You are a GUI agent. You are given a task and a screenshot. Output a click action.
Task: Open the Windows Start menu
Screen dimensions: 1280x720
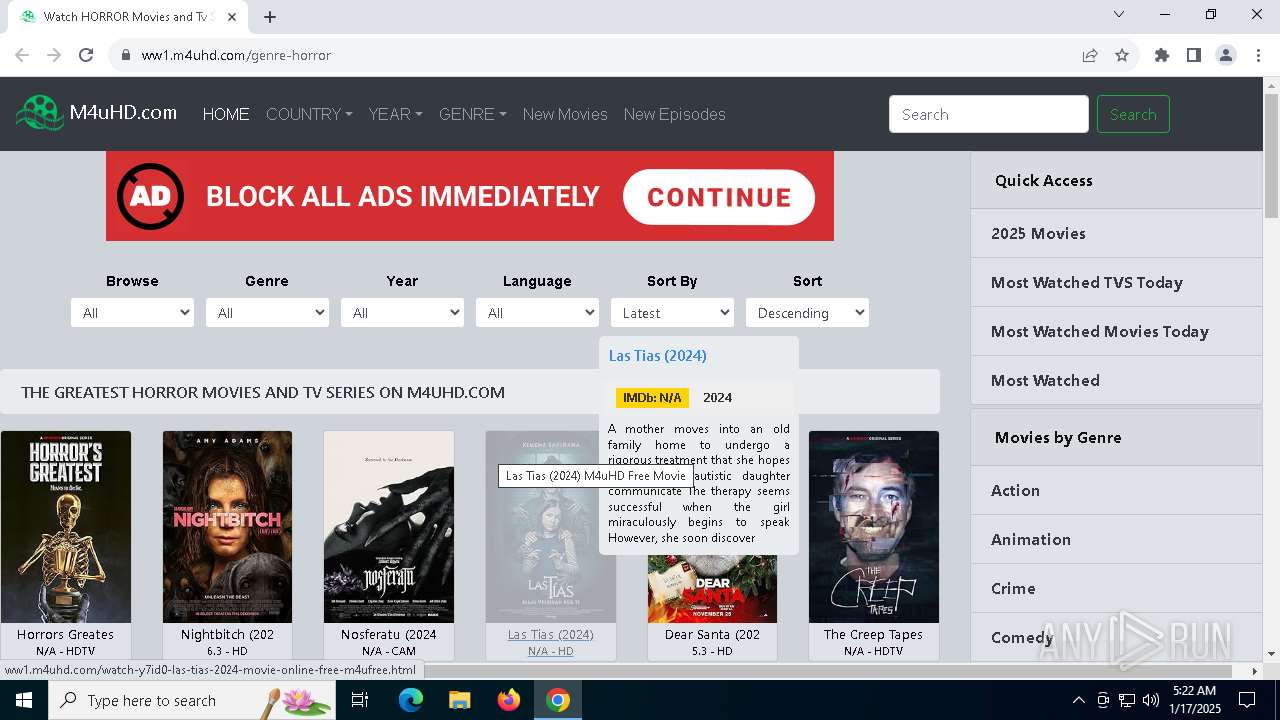(x=24, y=700)
